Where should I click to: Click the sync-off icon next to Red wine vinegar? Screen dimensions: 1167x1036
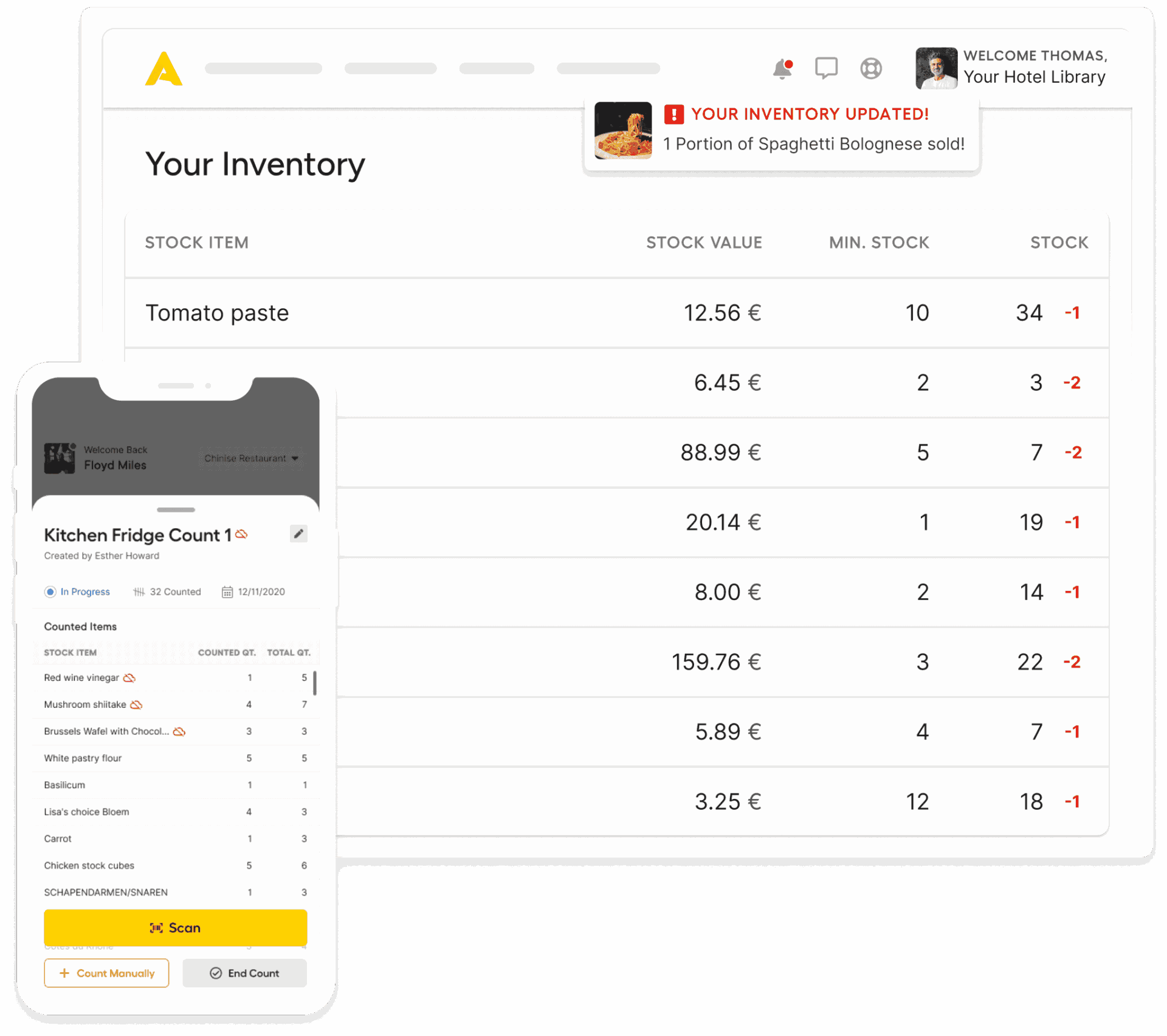[x=129, y=677]
